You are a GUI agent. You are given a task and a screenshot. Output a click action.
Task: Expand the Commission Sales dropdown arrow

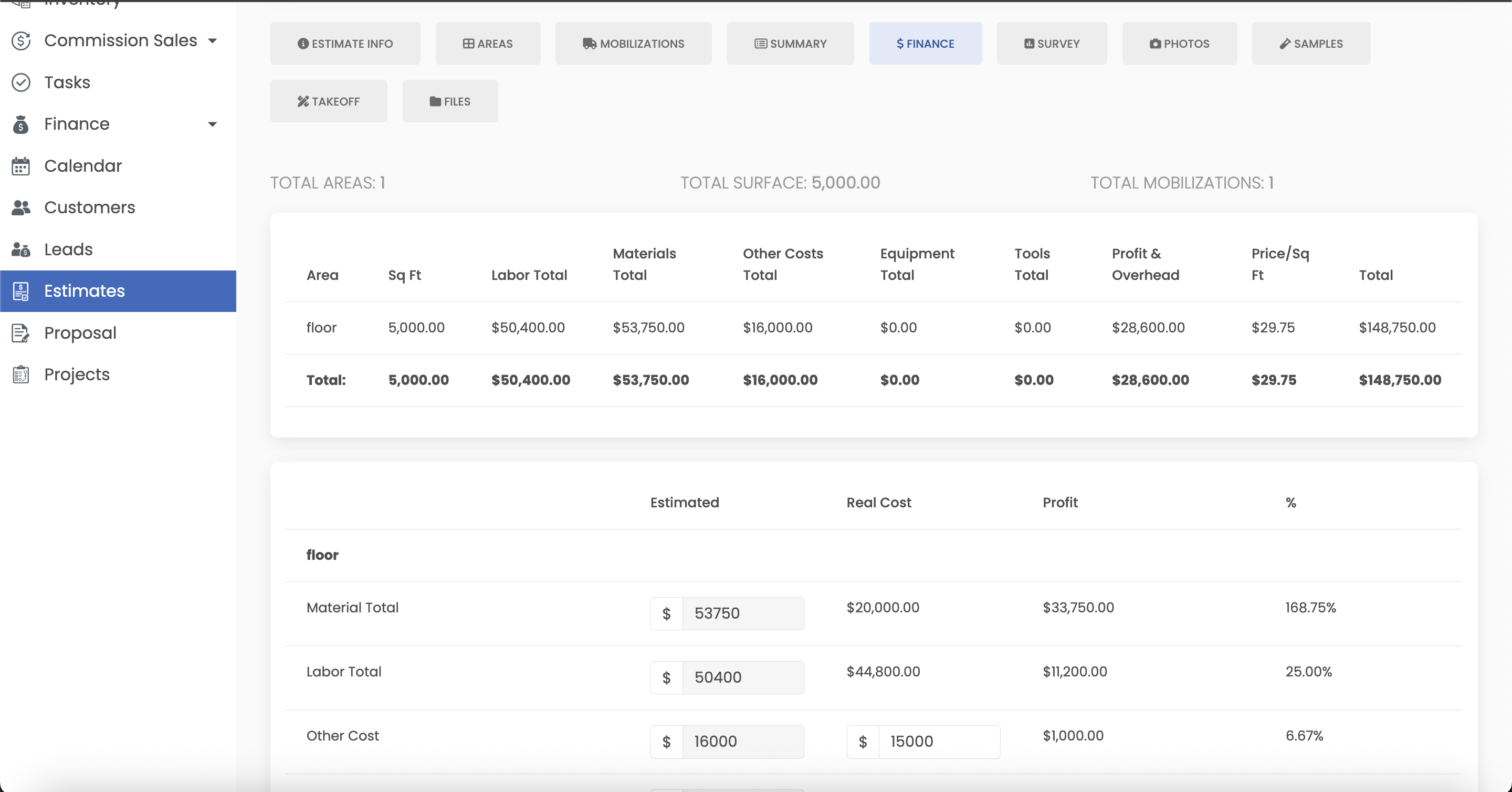pyautogui.click(x=213, y=40)
